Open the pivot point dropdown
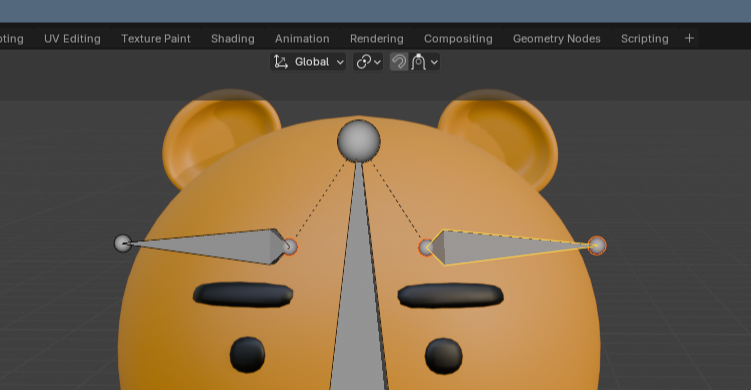This screenshot has height=390, width=751. (368, 62)
